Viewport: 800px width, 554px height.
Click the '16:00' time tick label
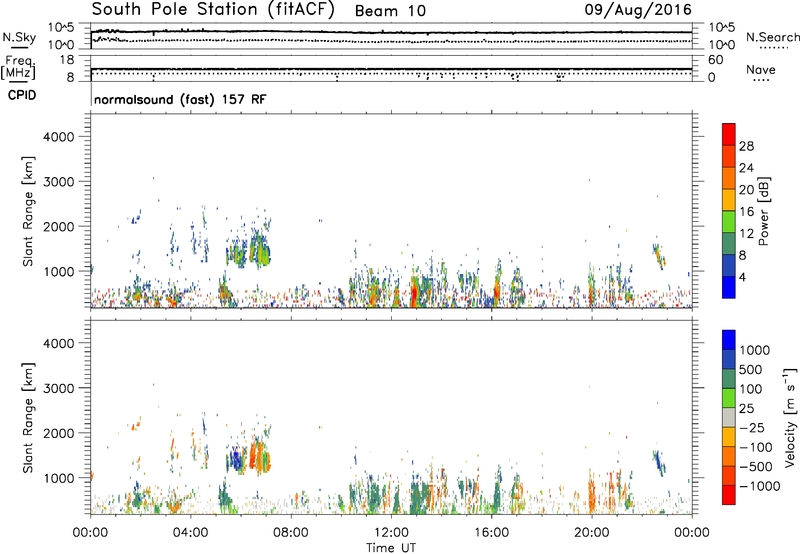491,533
